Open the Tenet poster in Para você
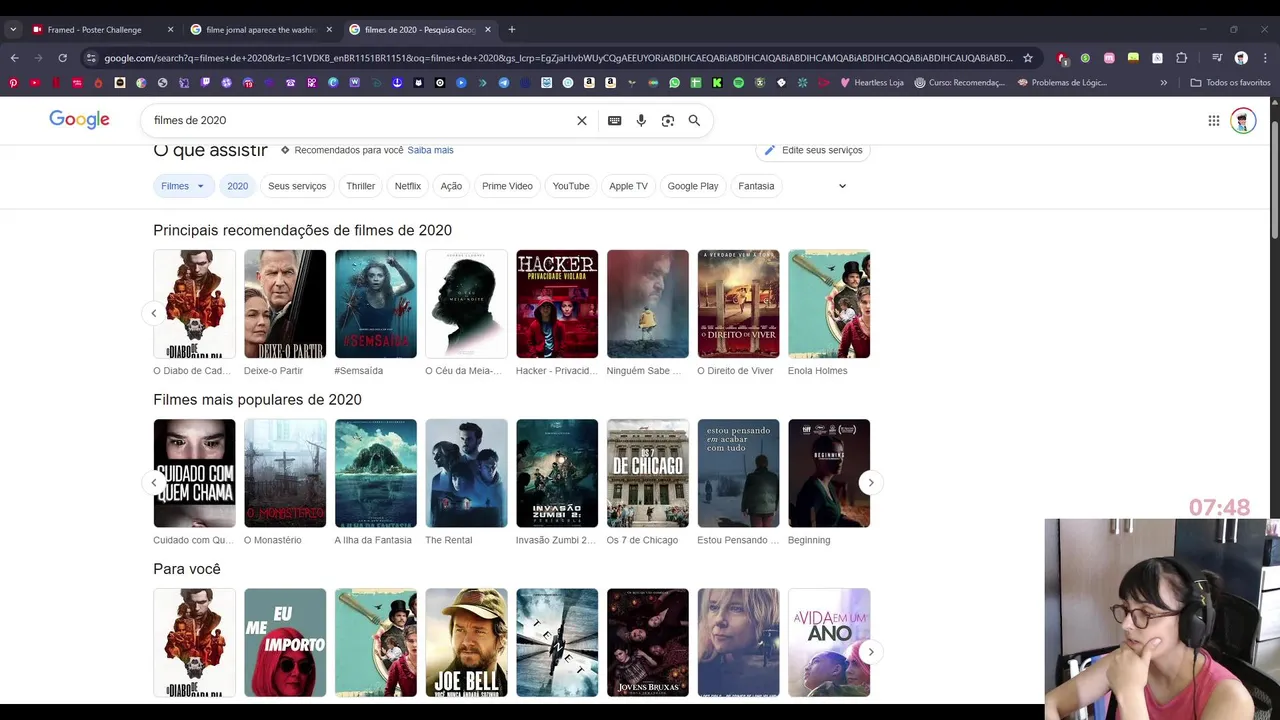Viewport: 1280px width, 720px height. click(557, 643)
